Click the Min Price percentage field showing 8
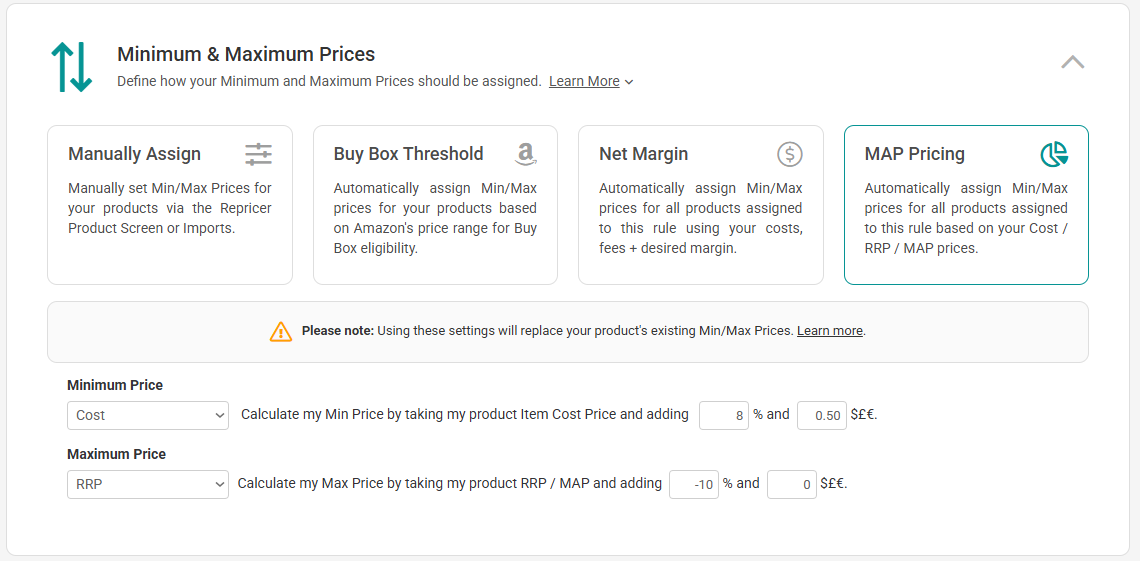Viewport: 1140px width, 561px height. click(x=723, y=416)
